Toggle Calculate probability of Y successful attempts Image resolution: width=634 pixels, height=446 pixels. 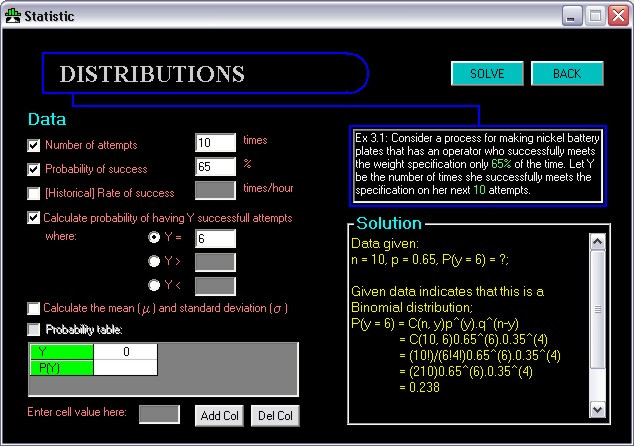[34, 218]
